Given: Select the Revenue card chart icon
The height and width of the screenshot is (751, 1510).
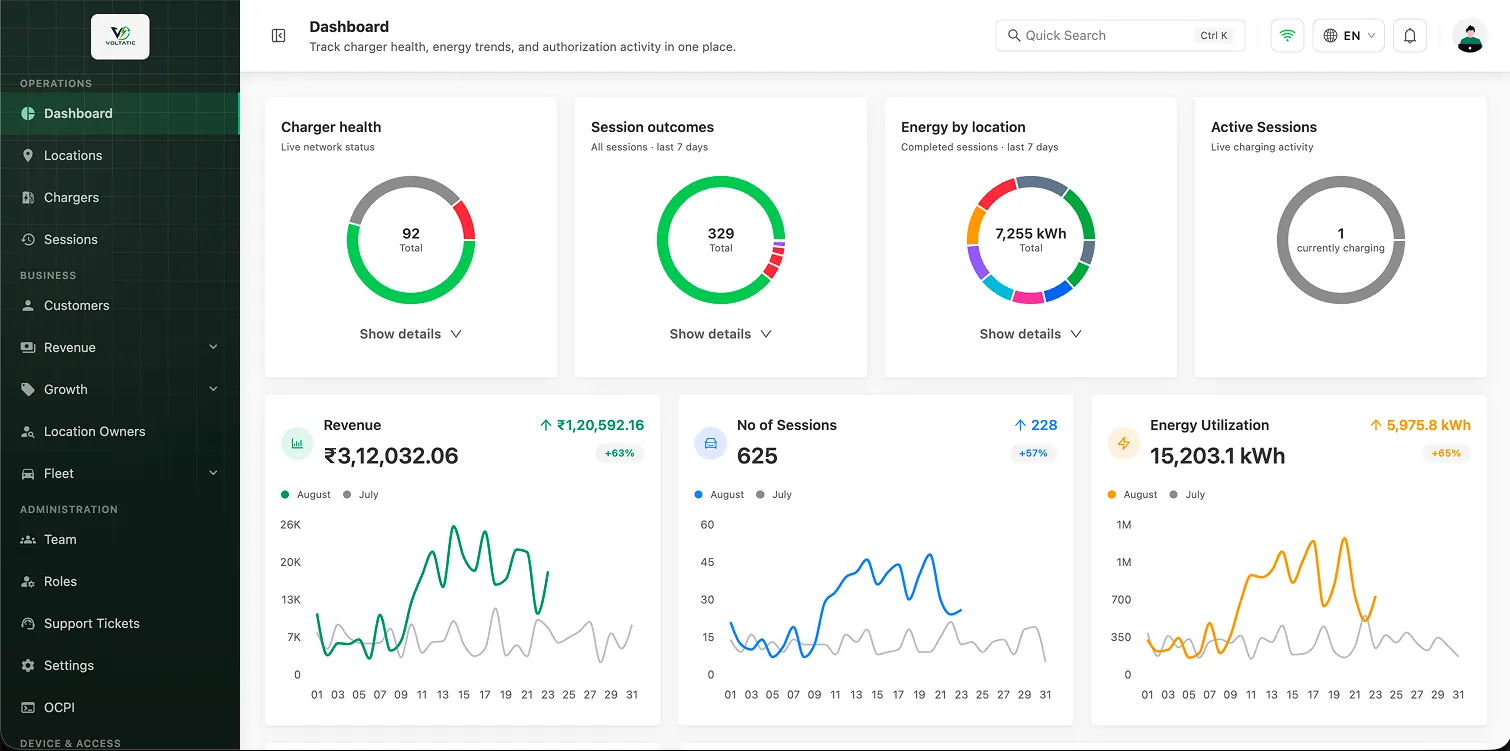Looking at the screenshot, I should (297, 443).
